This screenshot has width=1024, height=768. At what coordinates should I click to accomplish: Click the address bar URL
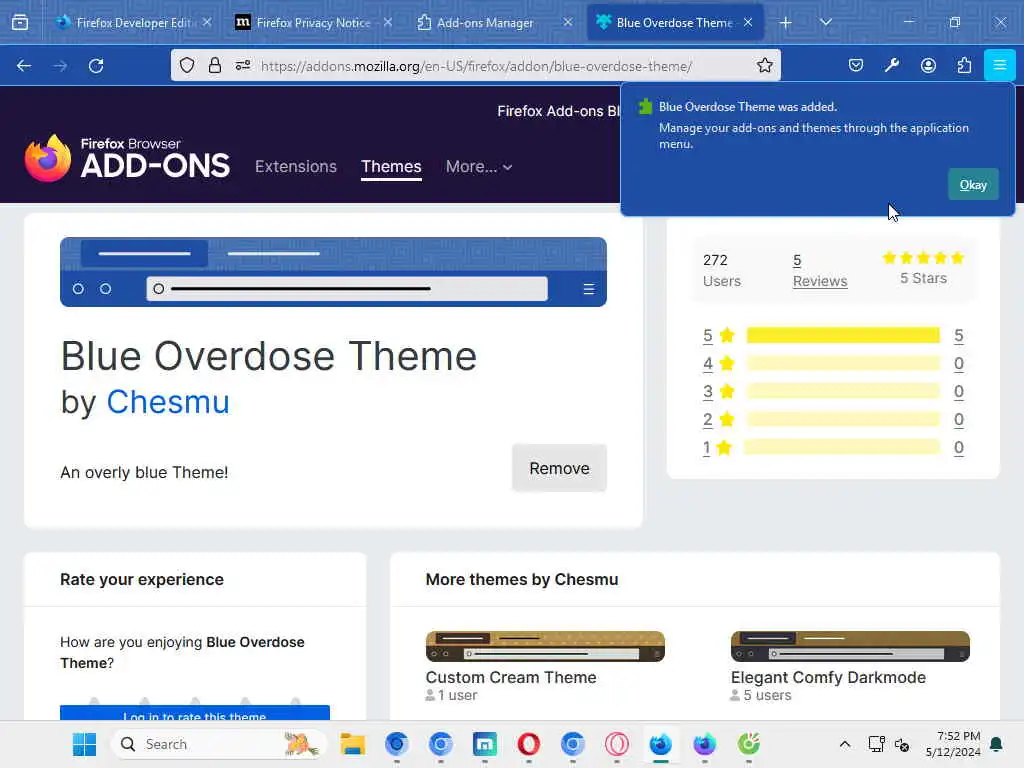tap(476, 66)
